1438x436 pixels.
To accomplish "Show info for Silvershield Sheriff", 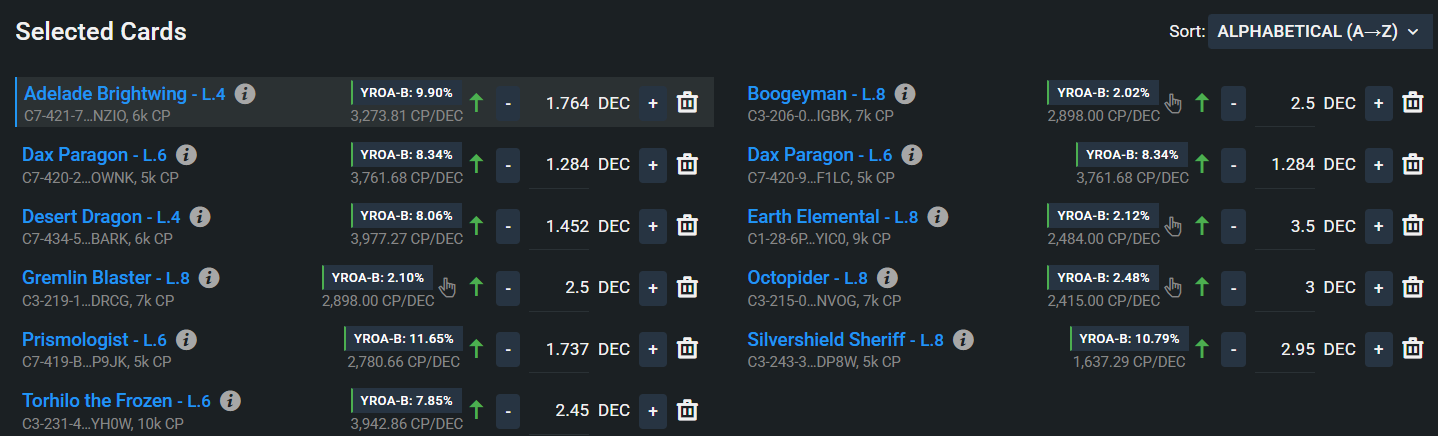I will coord(963,340).
